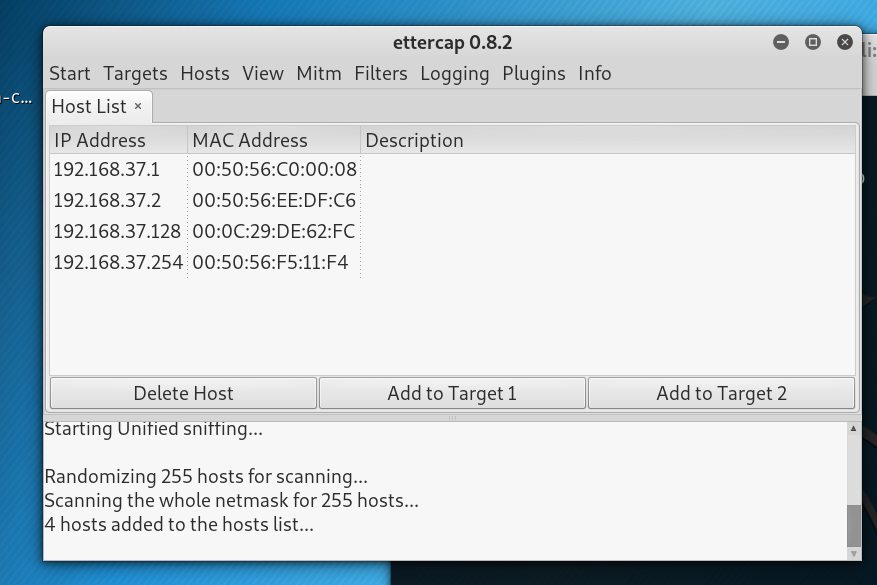
Task: Click MAC address 00:0C:29:DE:62:FC
Action: tap(274, 232)
